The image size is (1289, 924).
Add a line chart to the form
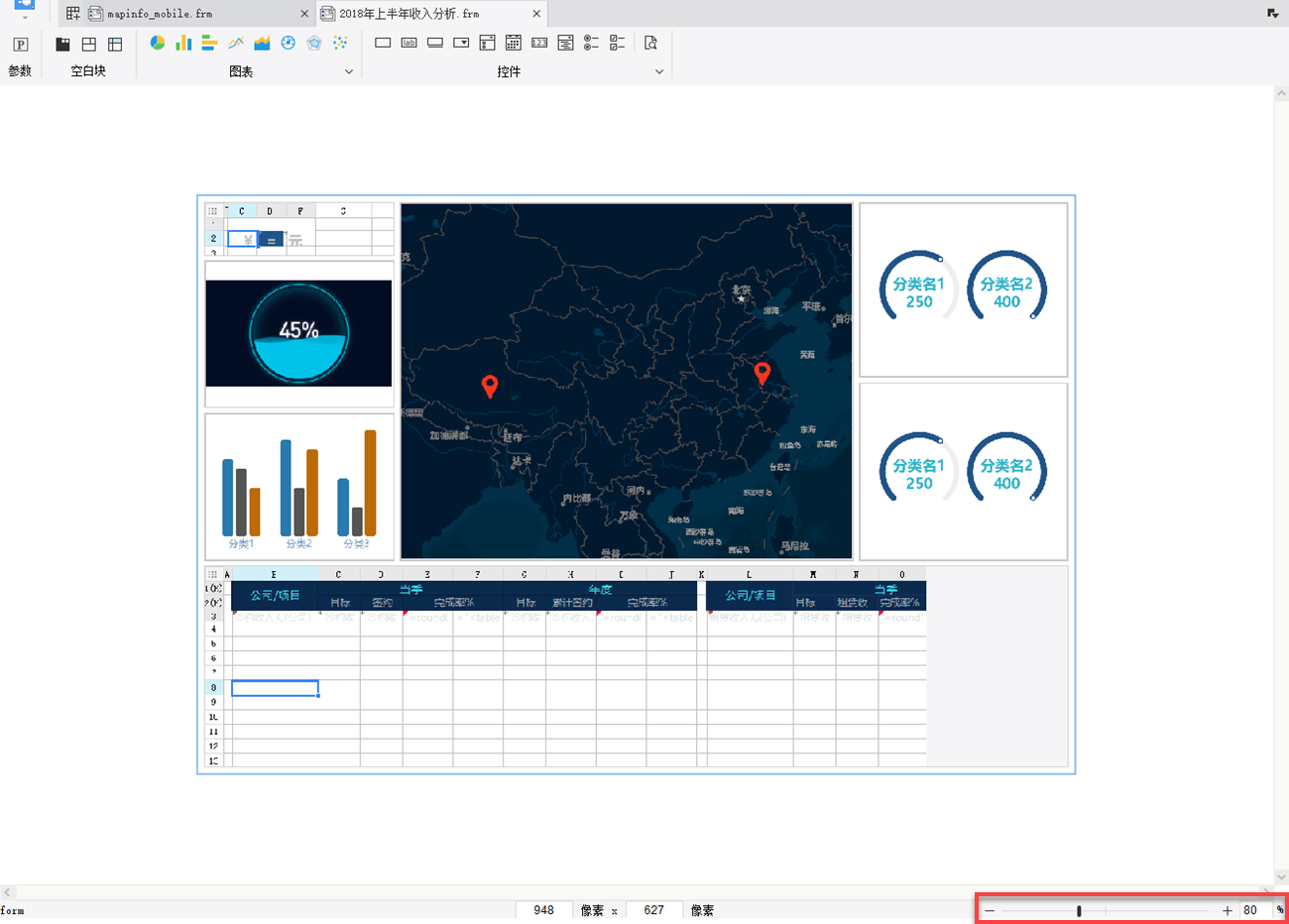tap(236, 43)
